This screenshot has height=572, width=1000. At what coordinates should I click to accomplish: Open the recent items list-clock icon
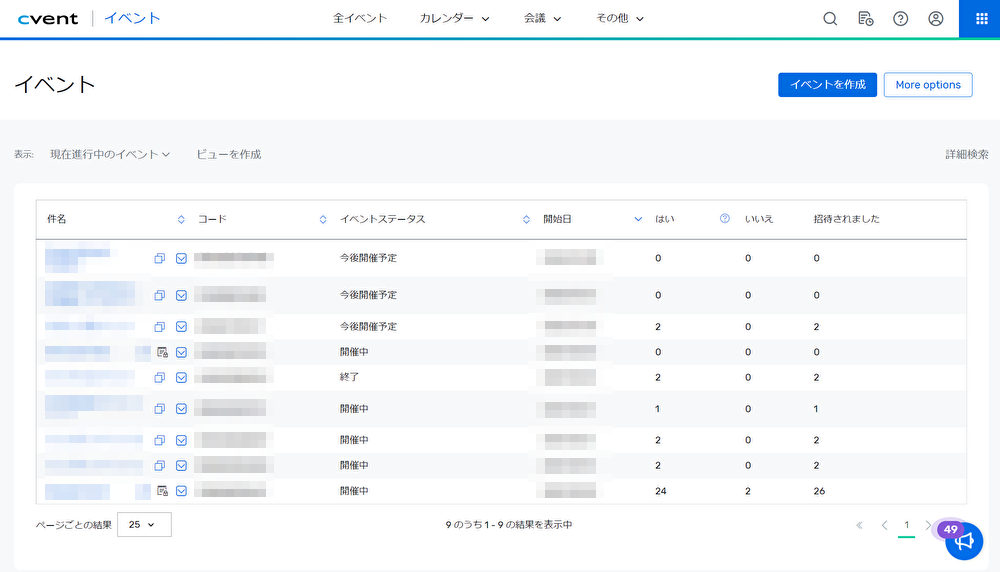coord(865,18)
